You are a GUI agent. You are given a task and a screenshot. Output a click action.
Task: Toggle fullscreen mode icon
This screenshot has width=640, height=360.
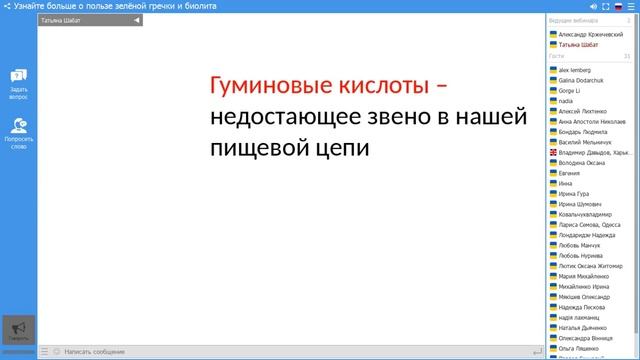click(x=606, y=7)
